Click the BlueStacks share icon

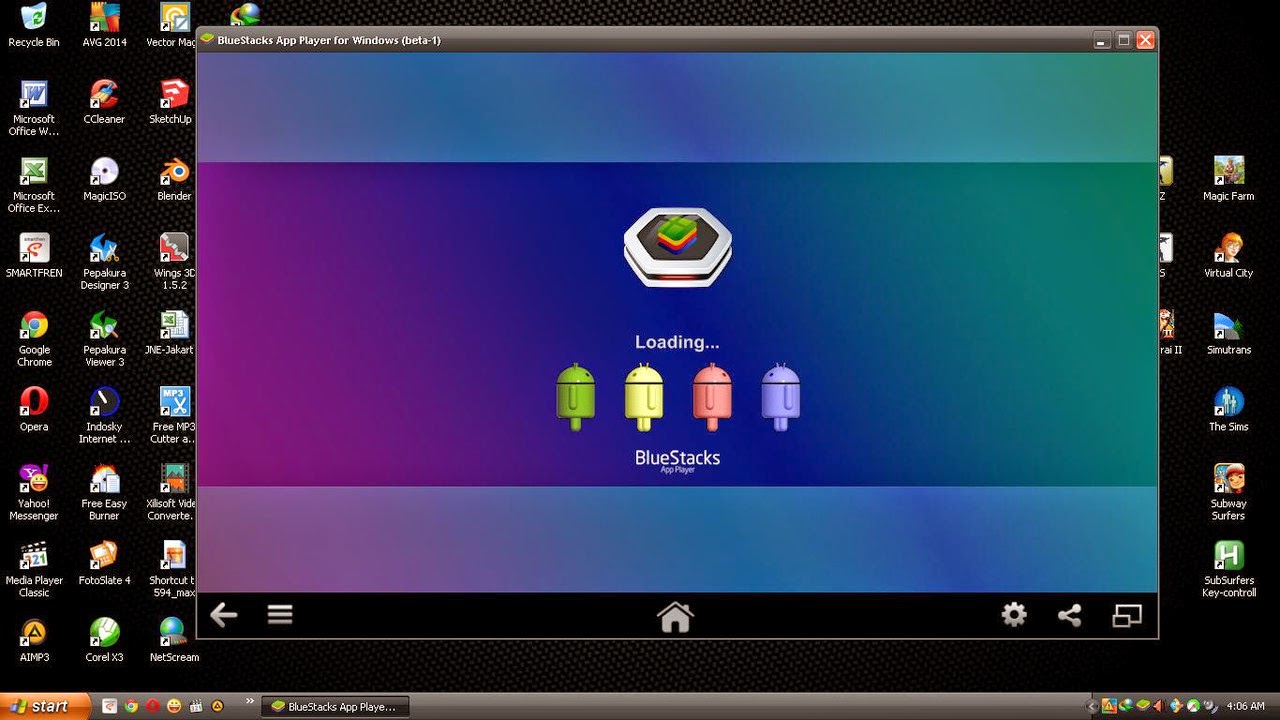(1070, 616)
